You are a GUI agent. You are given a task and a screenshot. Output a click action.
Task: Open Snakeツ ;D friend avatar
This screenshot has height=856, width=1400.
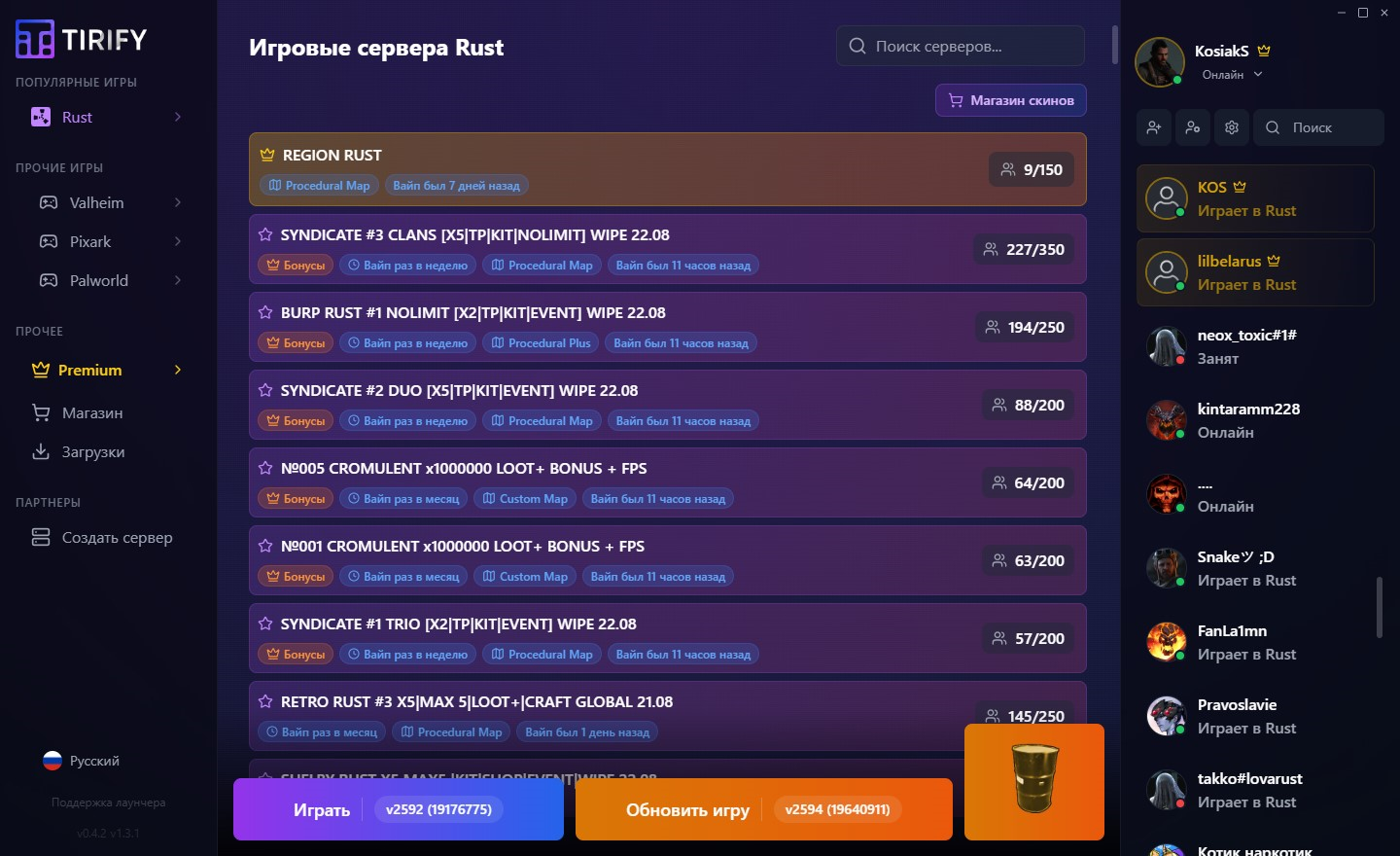pyautogui.click(x=1166, y=568)
